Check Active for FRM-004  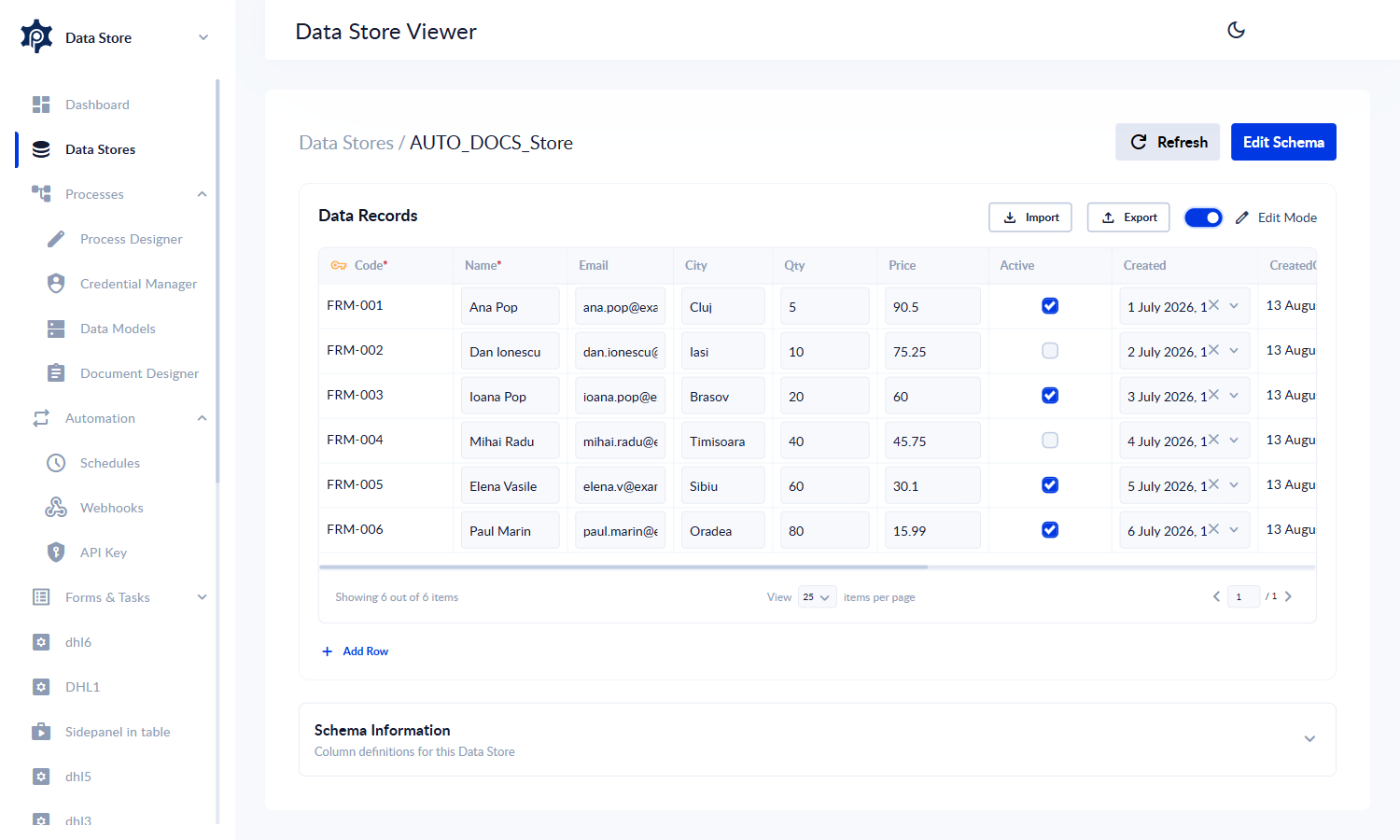pos(1050,440)
